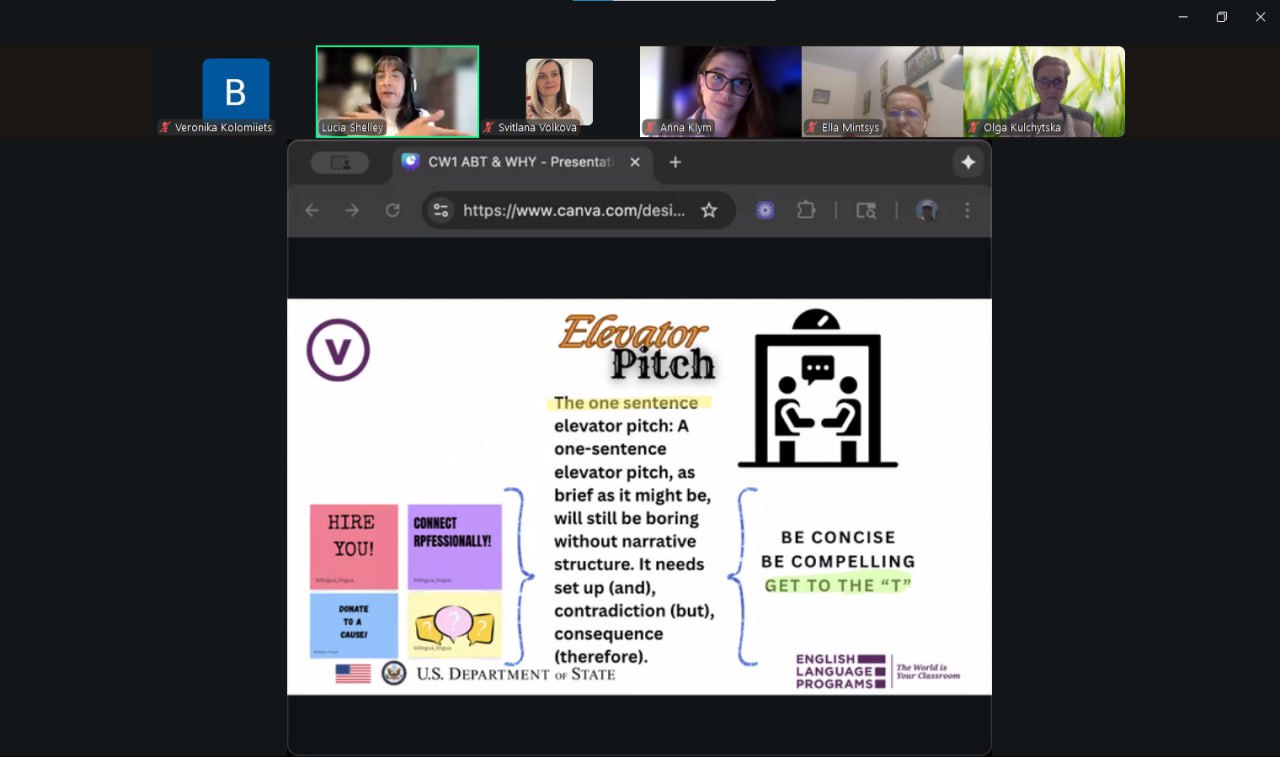The image size is (1280, 757).
Task: Open the Extensions puzzle-piece icon
Action: pos(806,210)
